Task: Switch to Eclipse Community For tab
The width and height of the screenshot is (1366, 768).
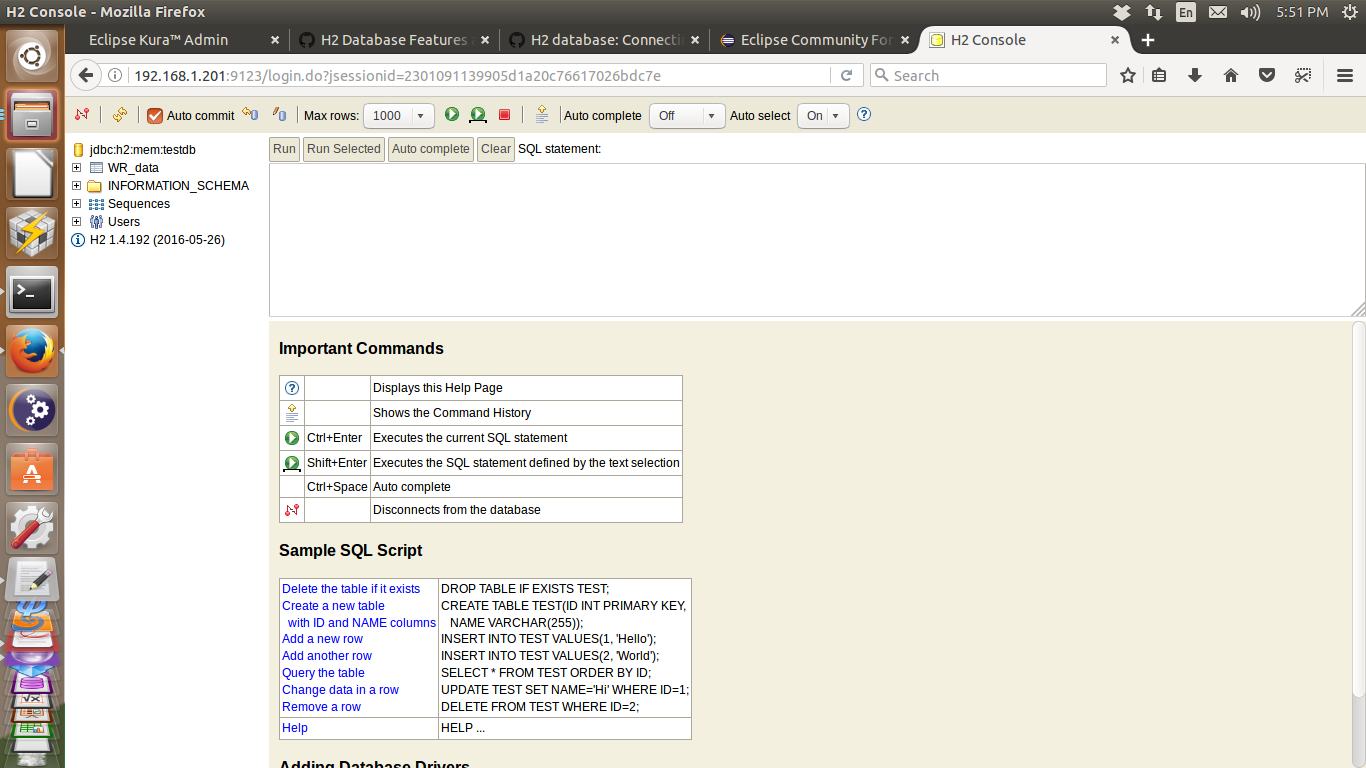Action: 814,40
